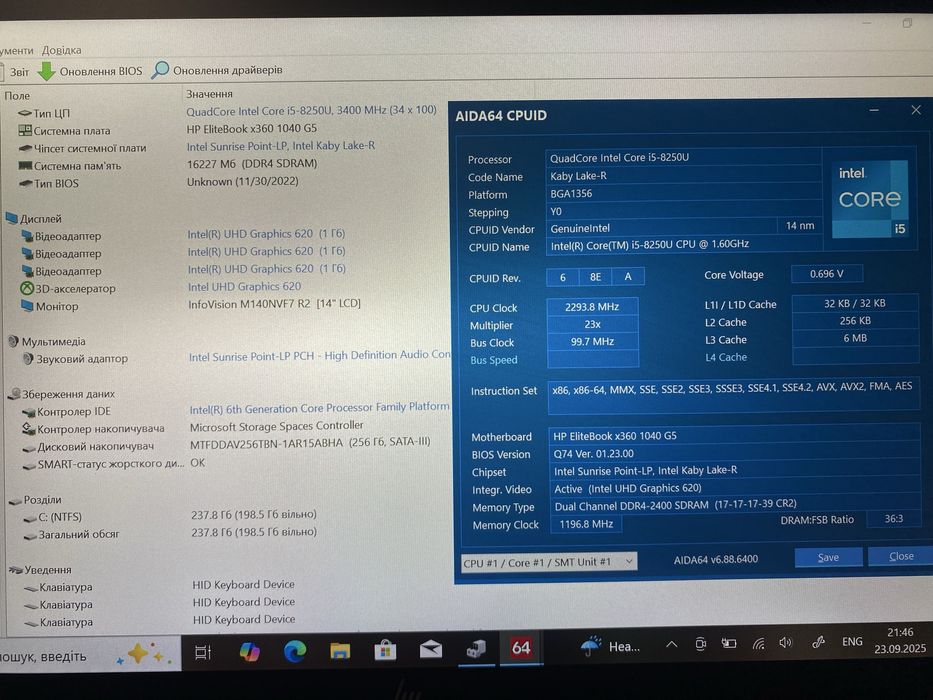The width and height of the screenshot is (933, 700).
Task: Click the 'Q74 Ver. 01.23.00' BIOS version
Action: click(594, 454)
